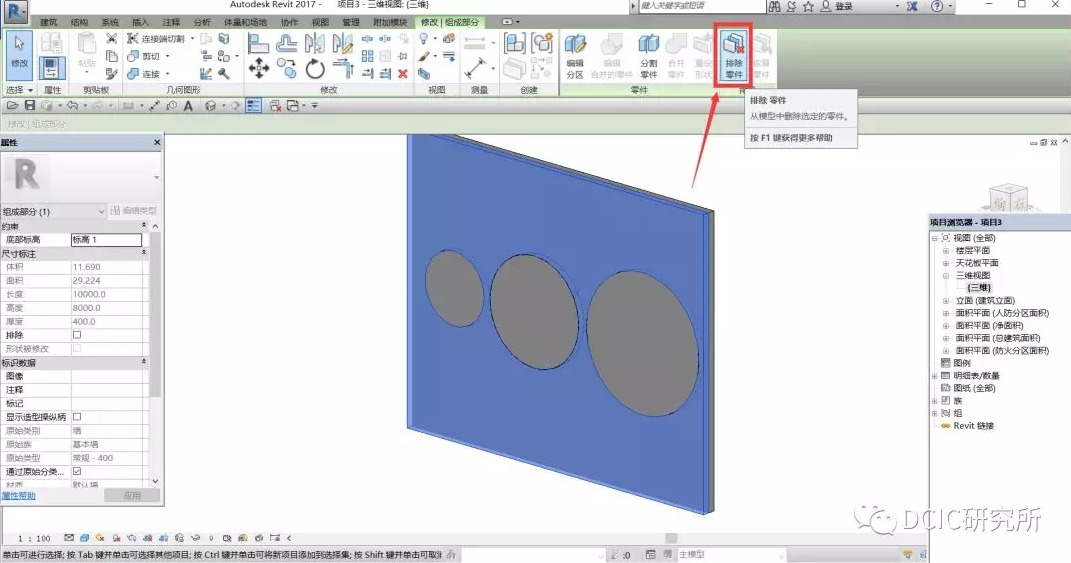Open 编辑分区 (Edit Division) tool

click(x=575, y=57)
